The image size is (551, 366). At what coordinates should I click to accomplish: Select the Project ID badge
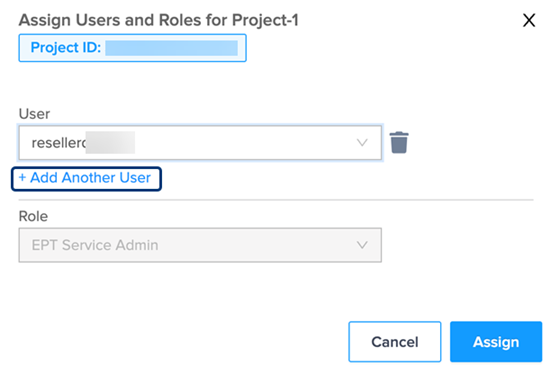pyautogui.click(x=132, y=48)
